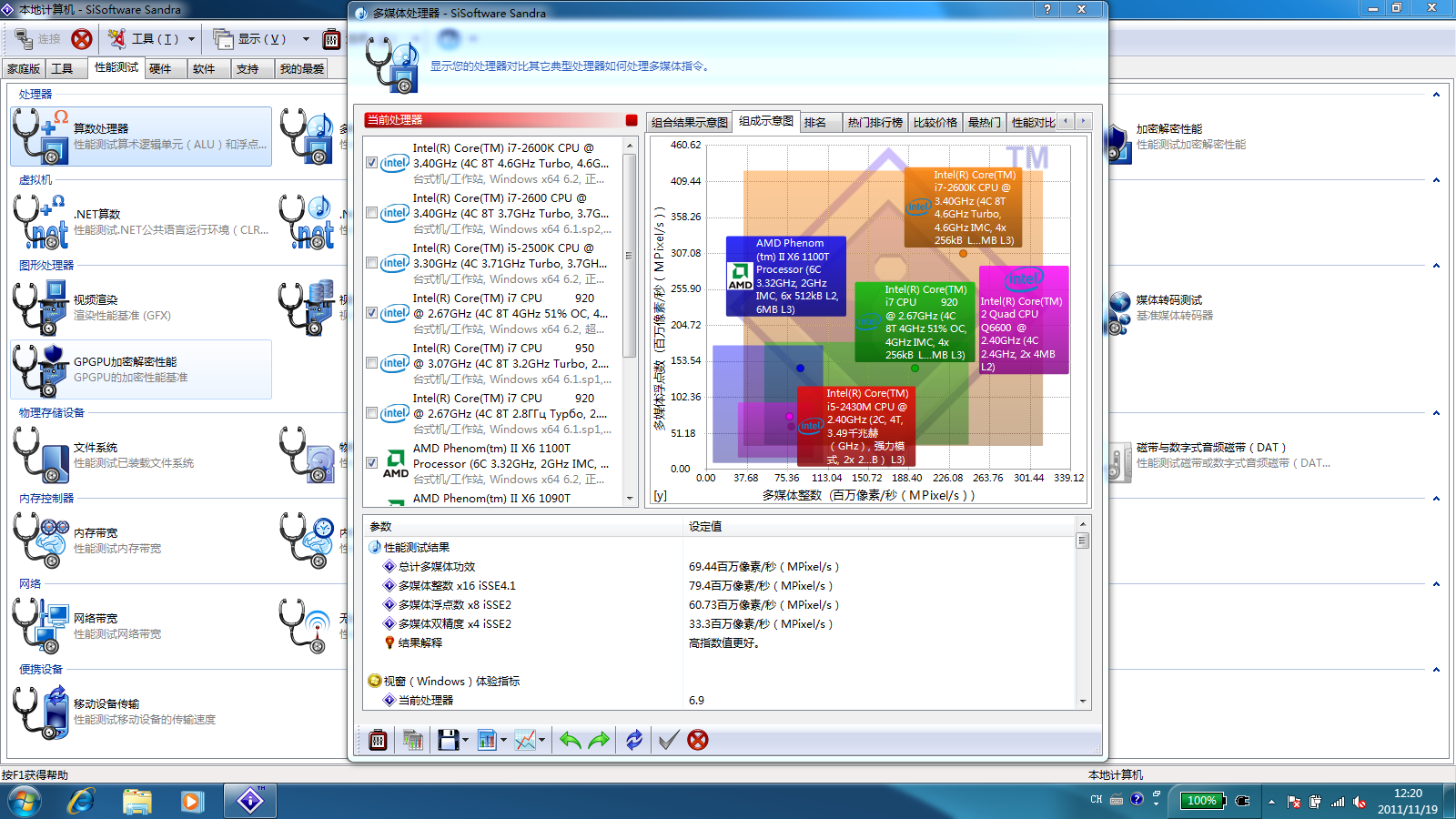Viewport: 1456px width, 819px height.
Task: Check the Intel Core i5-2500K checkbox
Action: (372, 263)
